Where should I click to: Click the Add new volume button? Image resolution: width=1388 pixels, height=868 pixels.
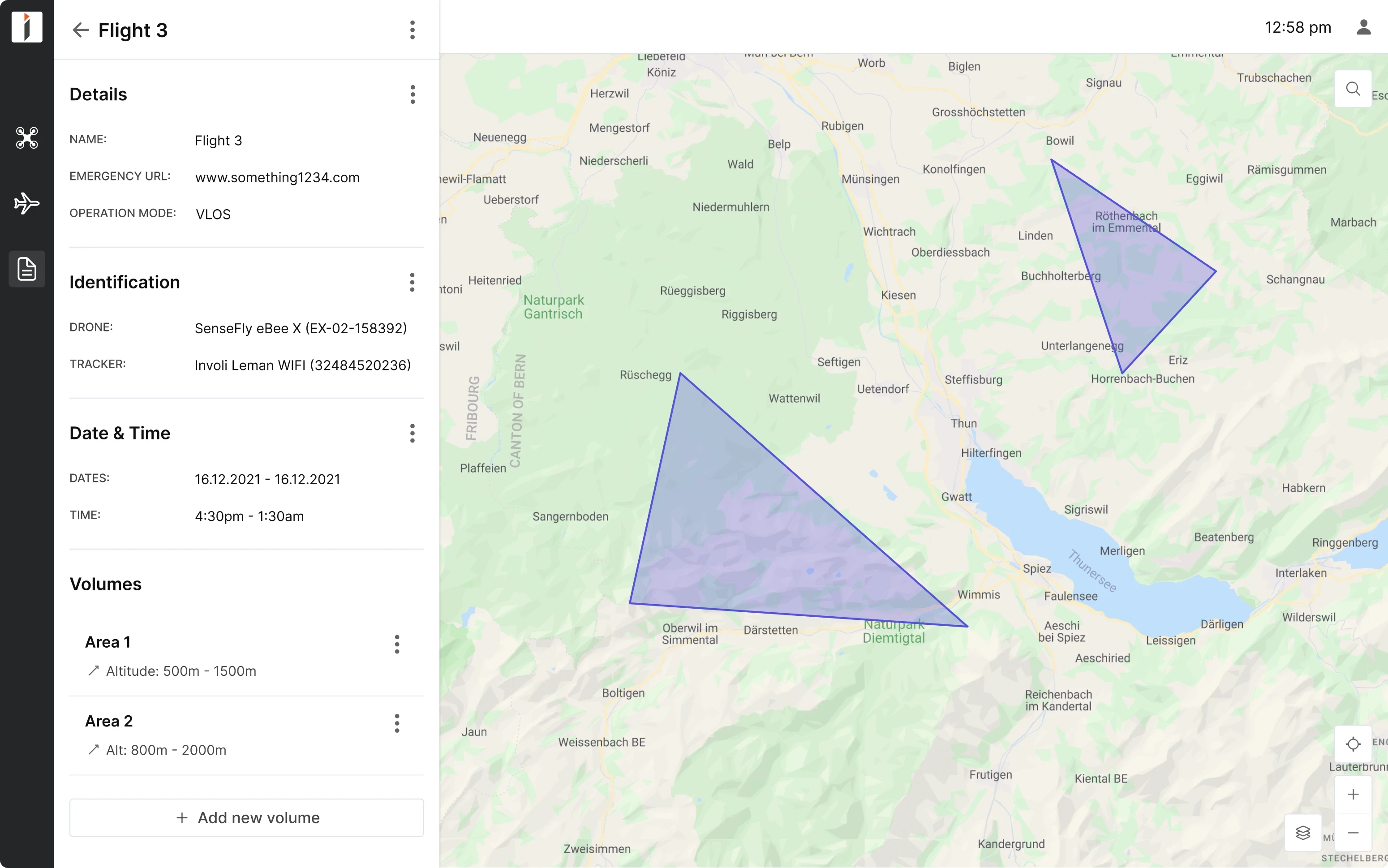246,817
